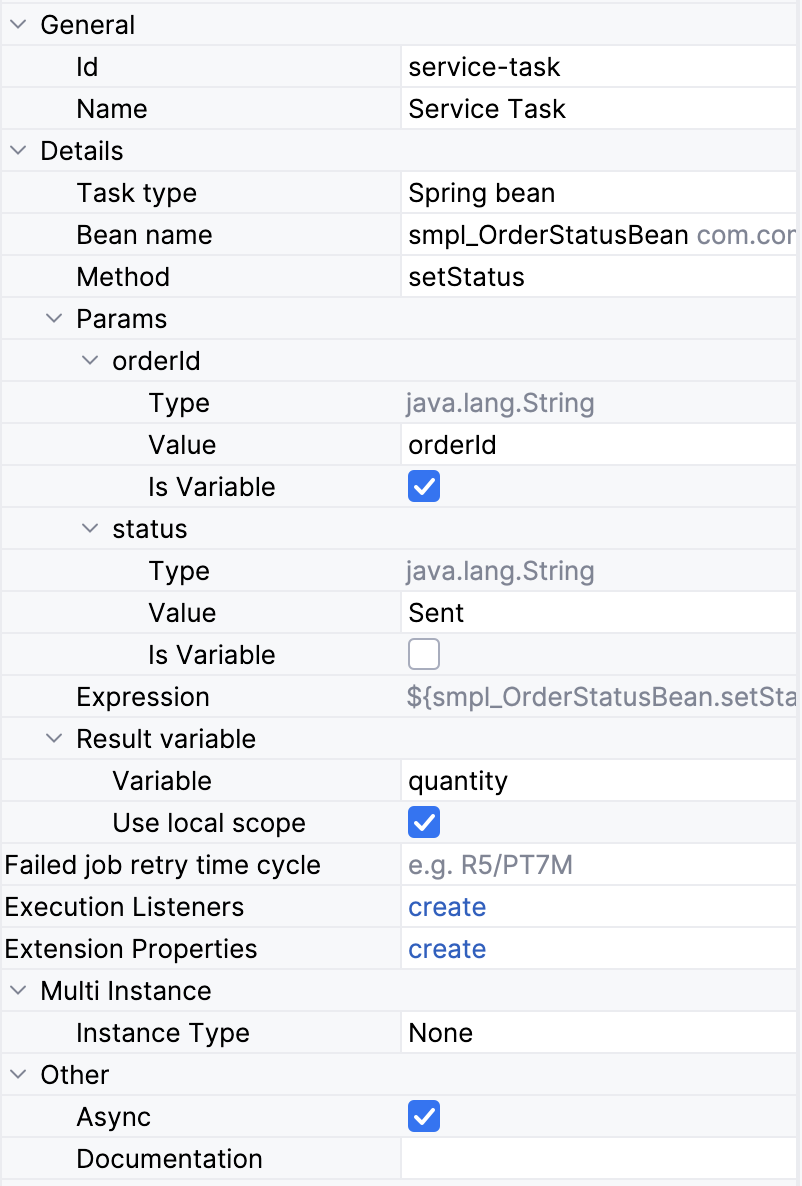
Task: Disable Use local scope checkbox
Action: [x=424, y=823]
